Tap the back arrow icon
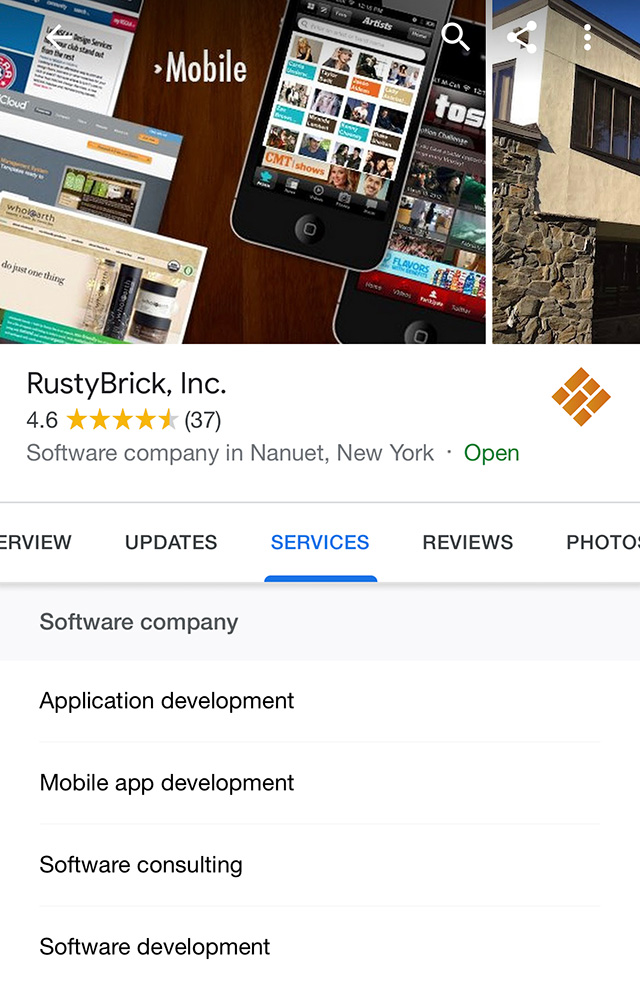This screenshot has width=640, height=990. [x=60, y=39]
